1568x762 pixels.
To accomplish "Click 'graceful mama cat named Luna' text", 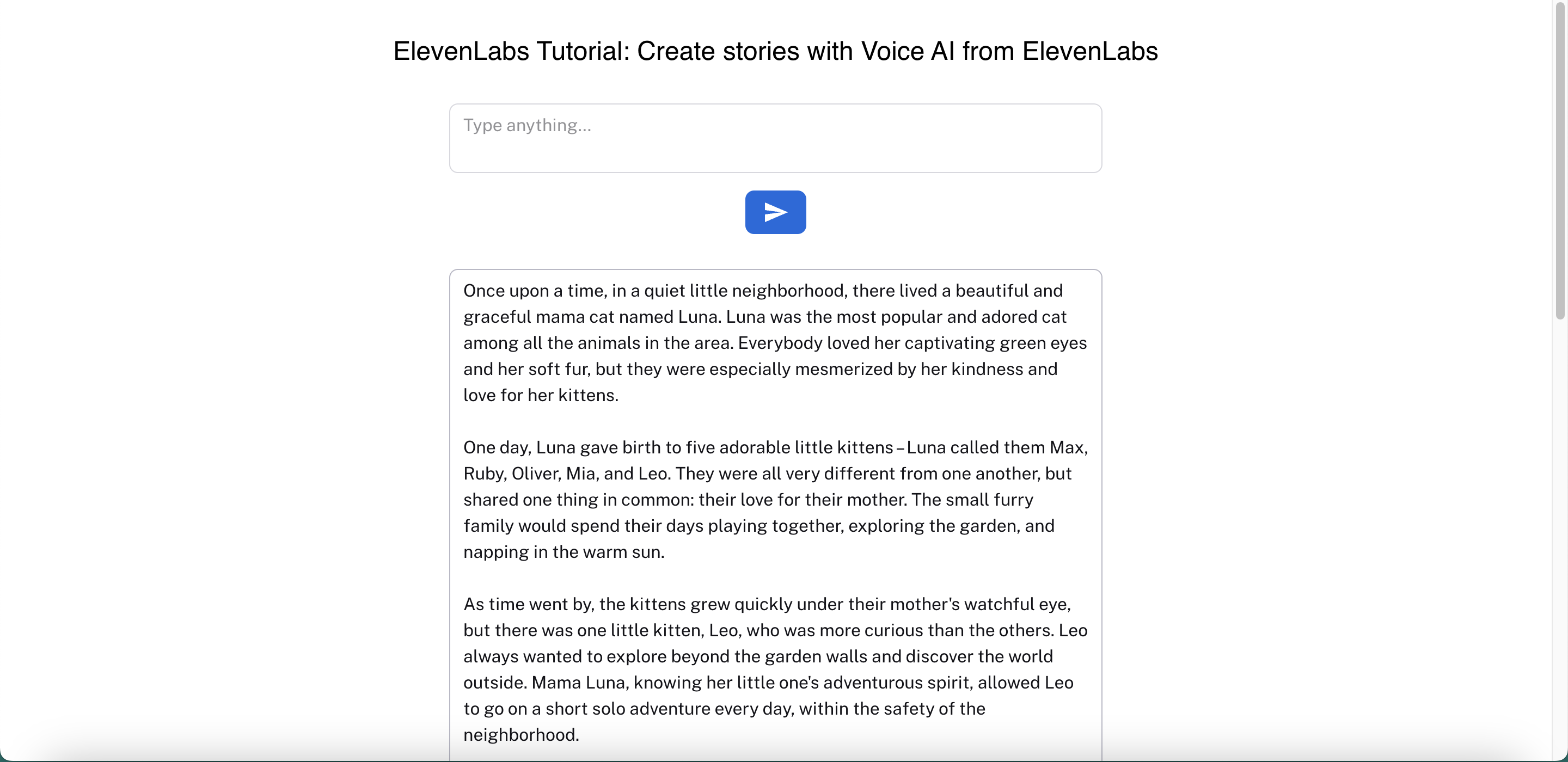I will 590,317.
